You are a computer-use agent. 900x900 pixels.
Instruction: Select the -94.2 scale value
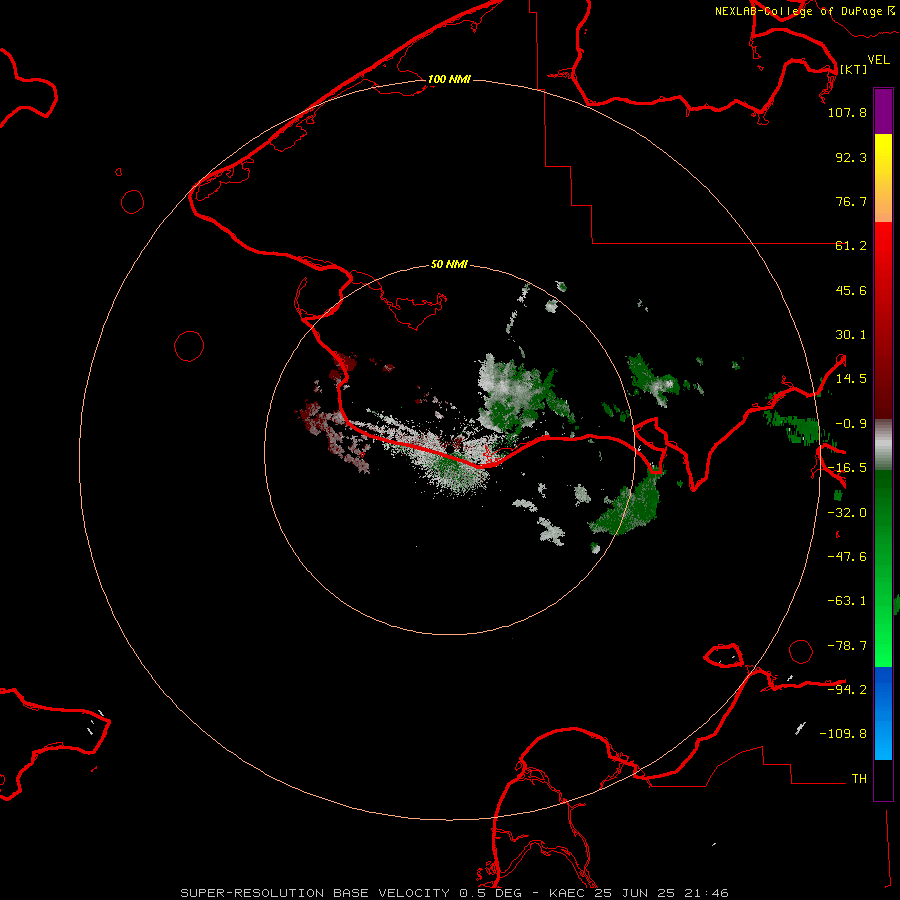pyautogui.click(x=847, y=689)
